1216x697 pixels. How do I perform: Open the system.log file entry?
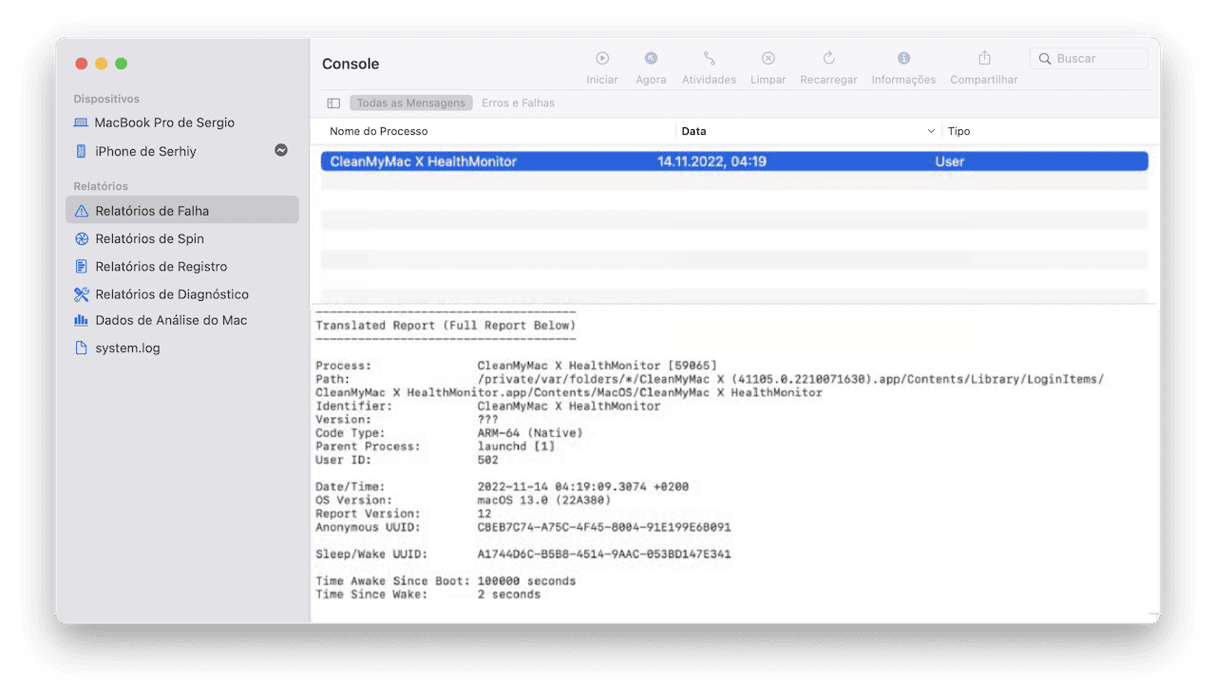click(127, 348)
